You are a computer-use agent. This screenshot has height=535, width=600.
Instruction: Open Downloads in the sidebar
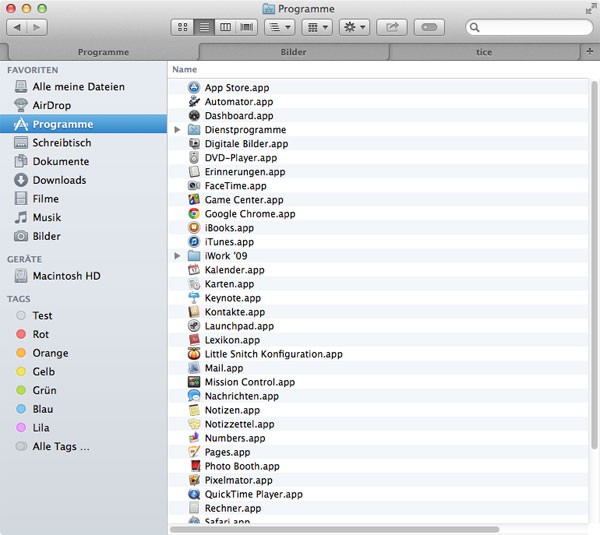tap(83, 180)
